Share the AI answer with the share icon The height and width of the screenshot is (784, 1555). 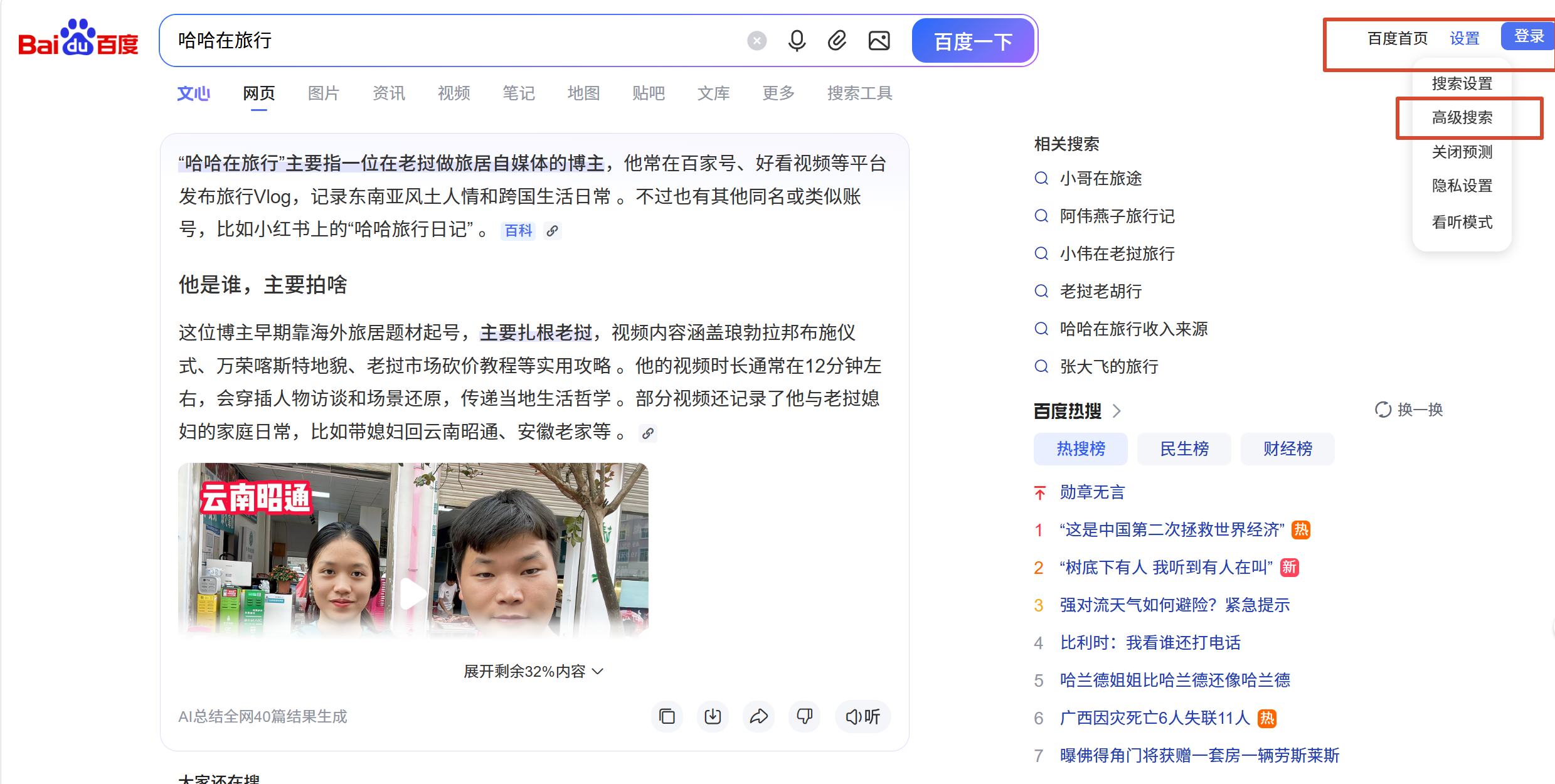758,716
